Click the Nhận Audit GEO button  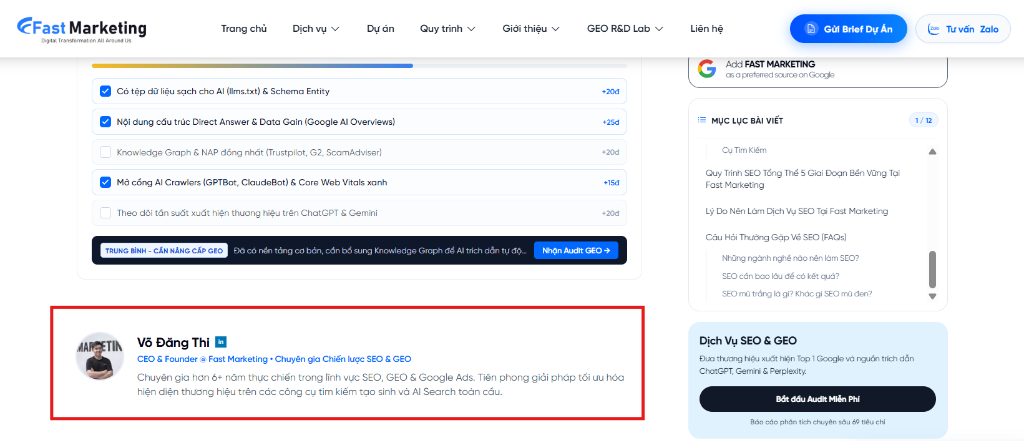click(x=576, y=250)
